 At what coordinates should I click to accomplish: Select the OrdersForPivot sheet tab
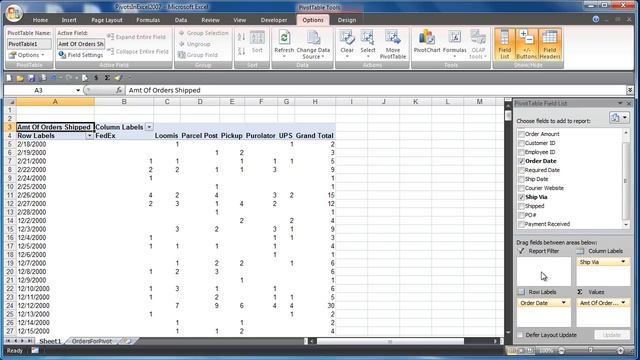click(92, 341)
